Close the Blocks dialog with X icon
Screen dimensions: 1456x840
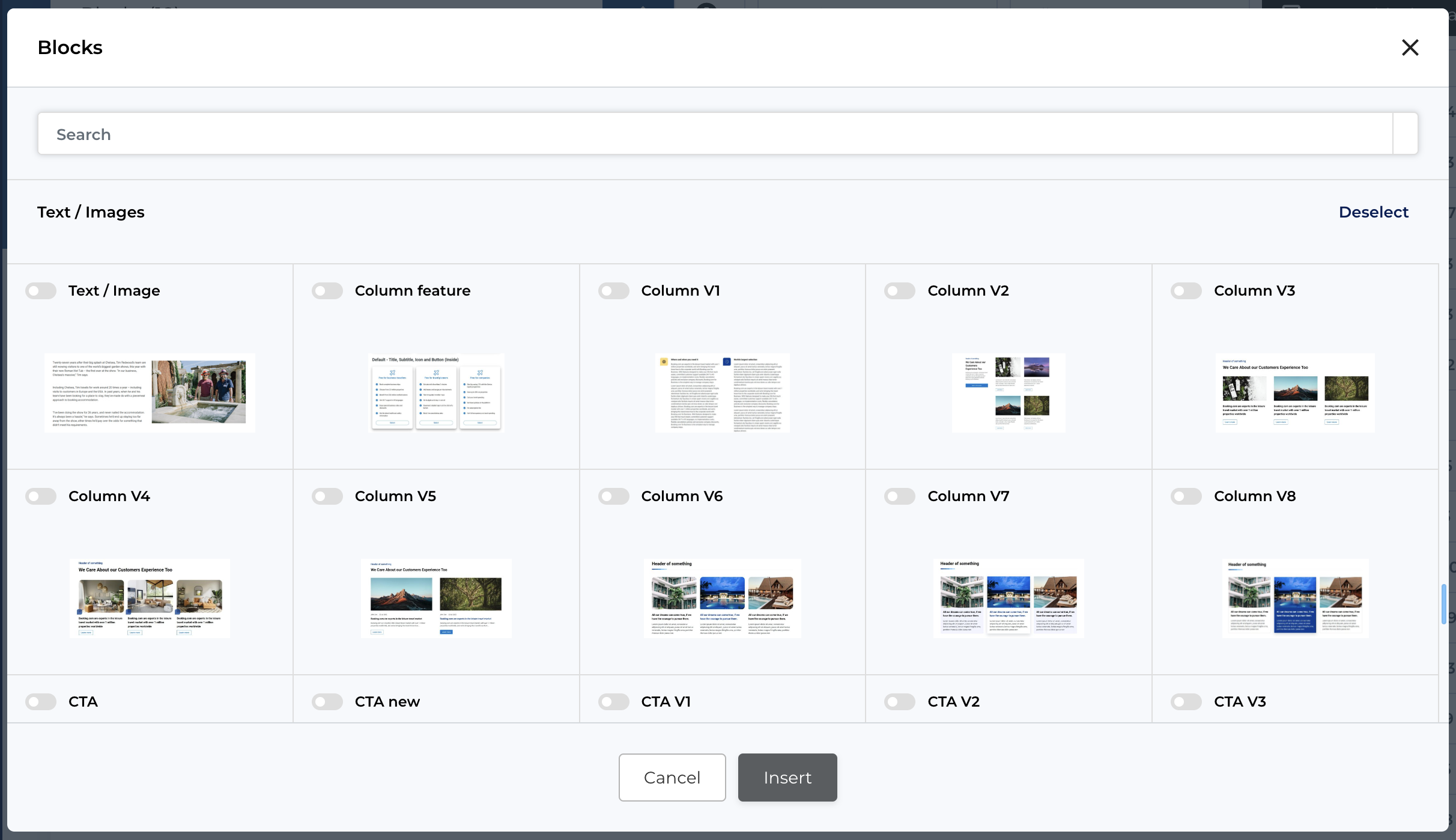[x=1410, y=47]
